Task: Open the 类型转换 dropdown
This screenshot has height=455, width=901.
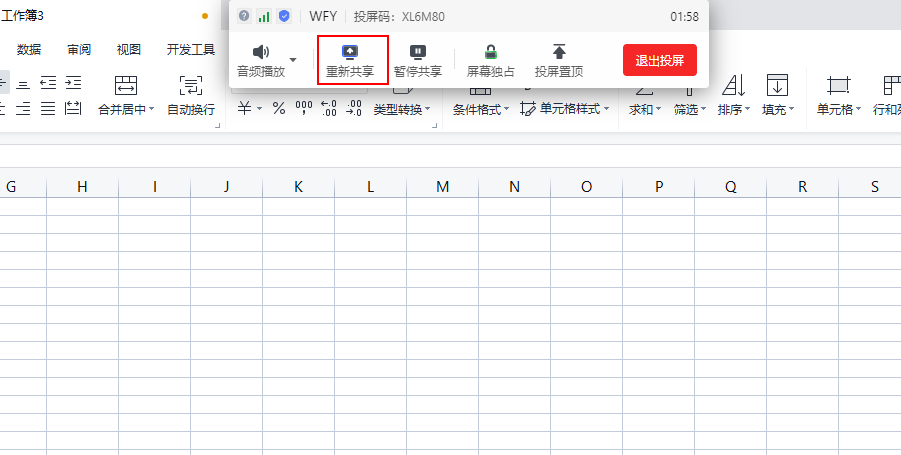Action: point(402,109)
